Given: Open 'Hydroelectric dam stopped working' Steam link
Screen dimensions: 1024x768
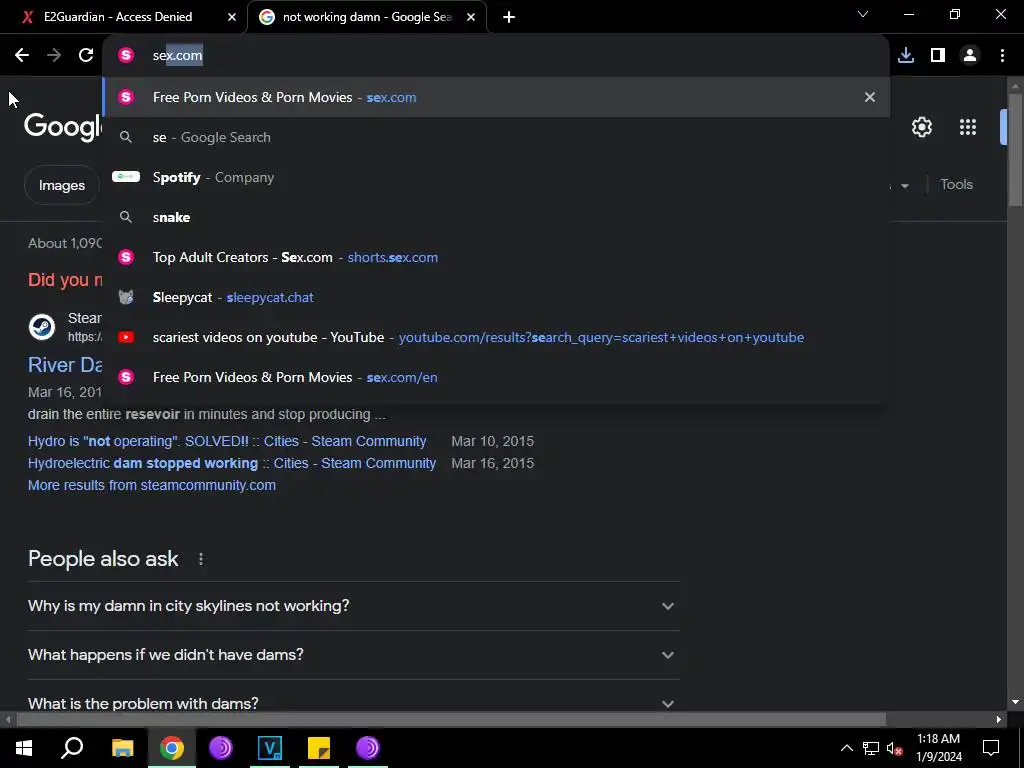Looking at the screenshot, I should pos(232,463).
